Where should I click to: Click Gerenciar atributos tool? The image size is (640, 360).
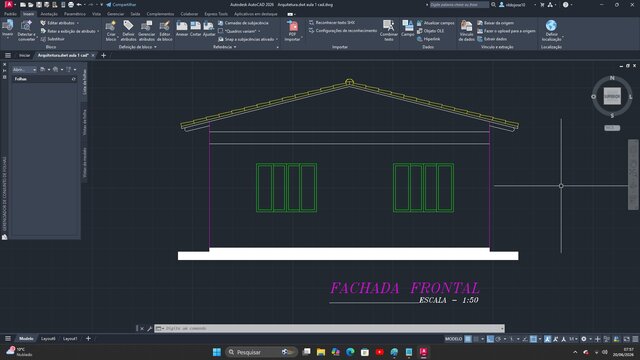[x=146, y=31]
